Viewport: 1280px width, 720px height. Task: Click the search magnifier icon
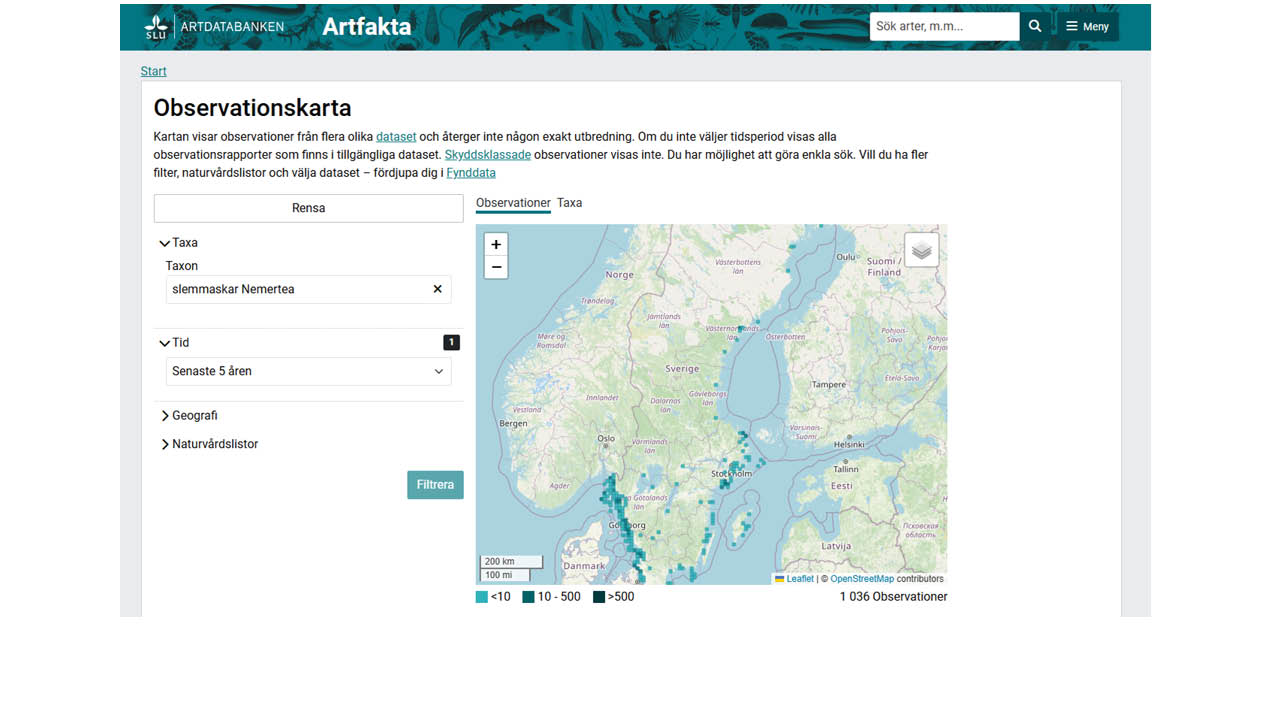[1035, 27]
